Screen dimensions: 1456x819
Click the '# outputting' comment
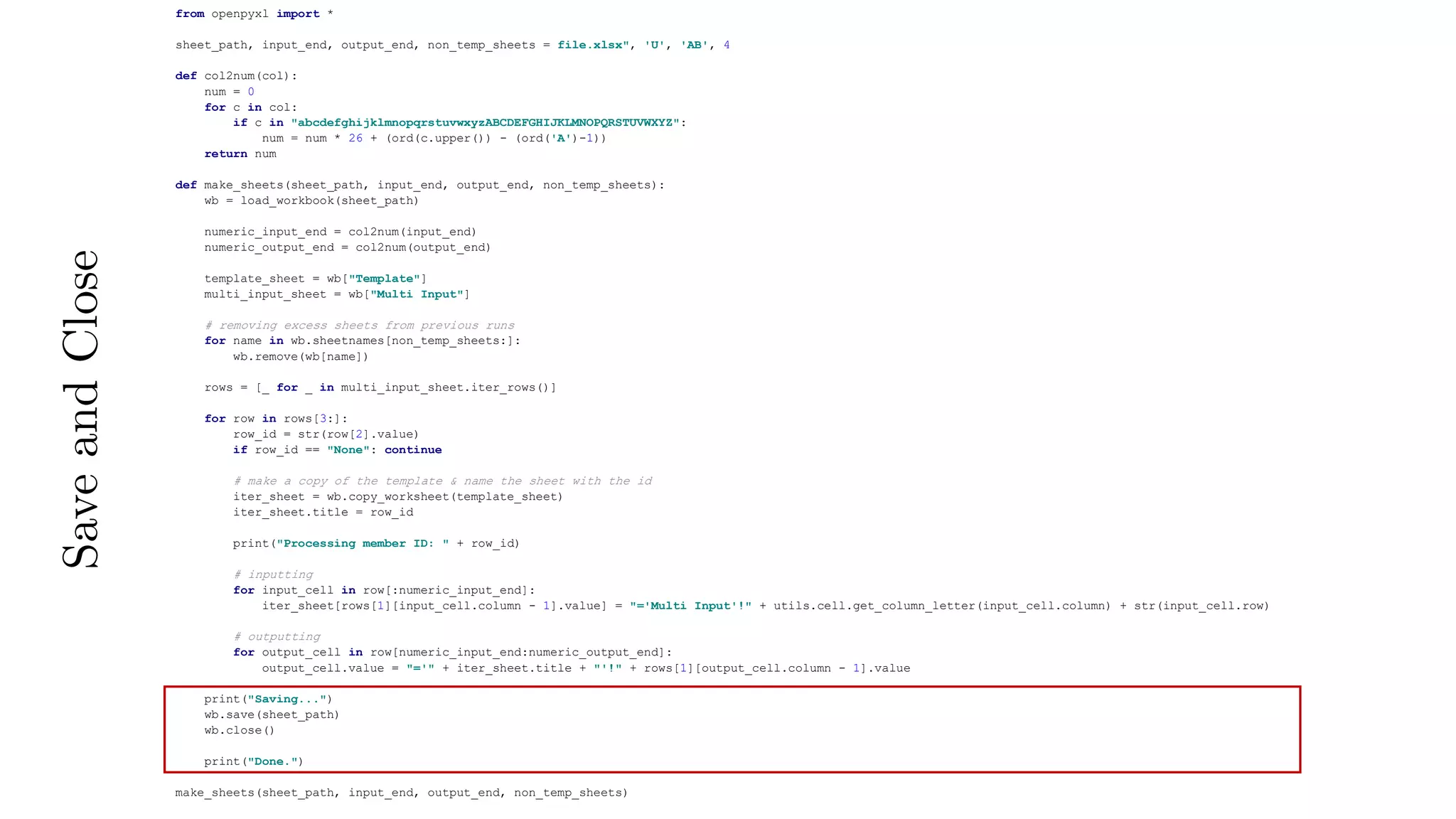[x=277, y=637]
